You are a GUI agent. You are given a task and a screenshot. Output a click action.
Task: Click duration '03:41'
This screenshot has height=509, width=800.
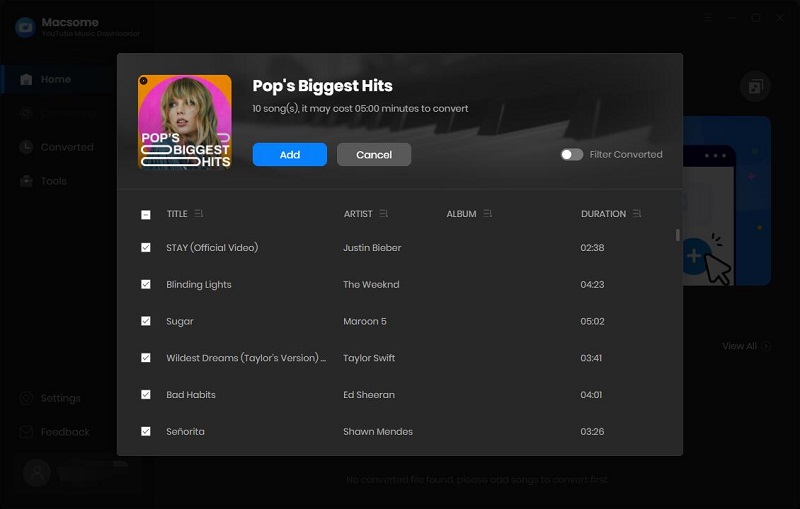(x=591, y=358)
